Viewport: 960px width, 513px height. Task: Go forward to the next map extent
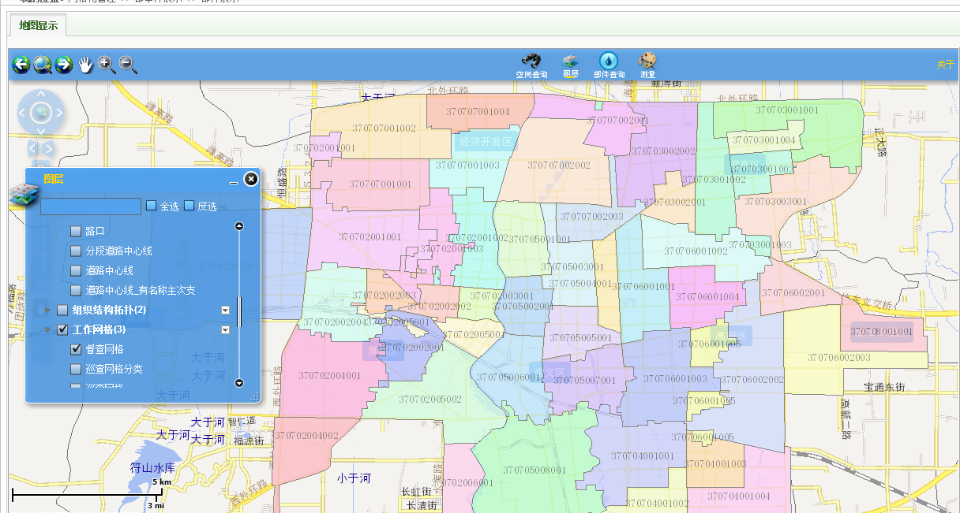(x=64, y=64)
